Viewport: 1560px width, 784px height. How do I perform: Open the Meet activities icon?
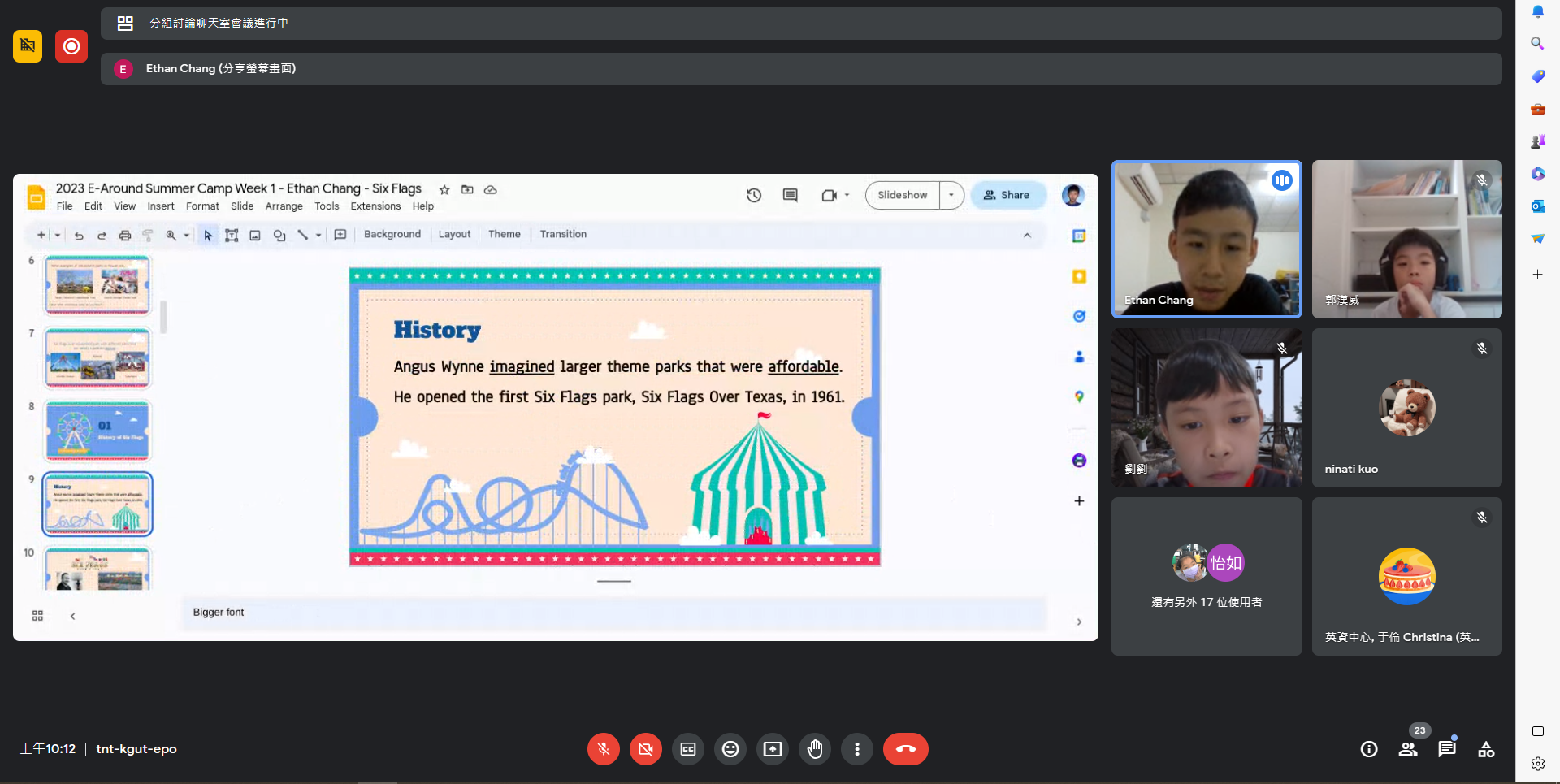[1486, 749]
